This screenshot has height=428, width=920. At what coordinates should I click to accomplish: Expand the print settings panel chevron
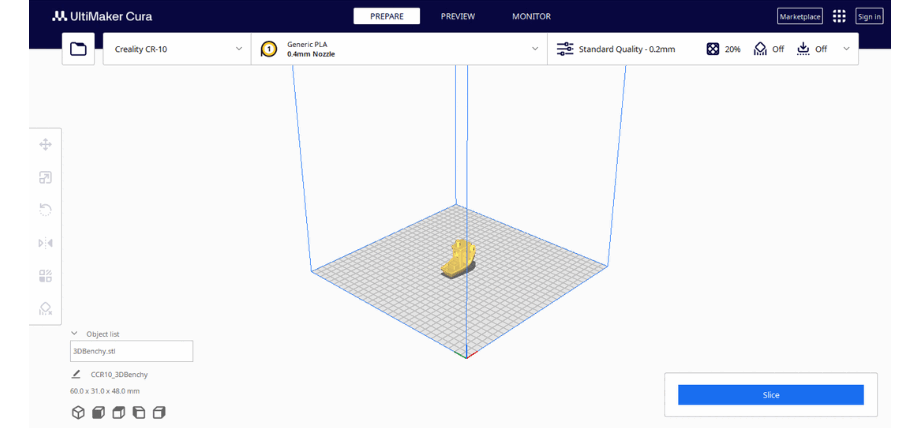tap(846, 49)
